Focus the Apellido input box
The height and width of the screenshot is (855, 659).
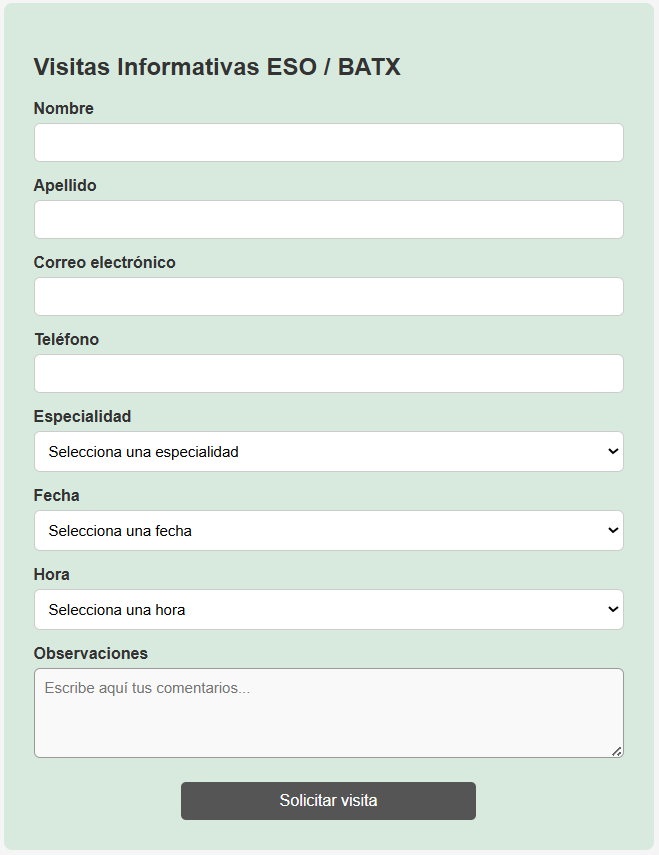[328, 220]
